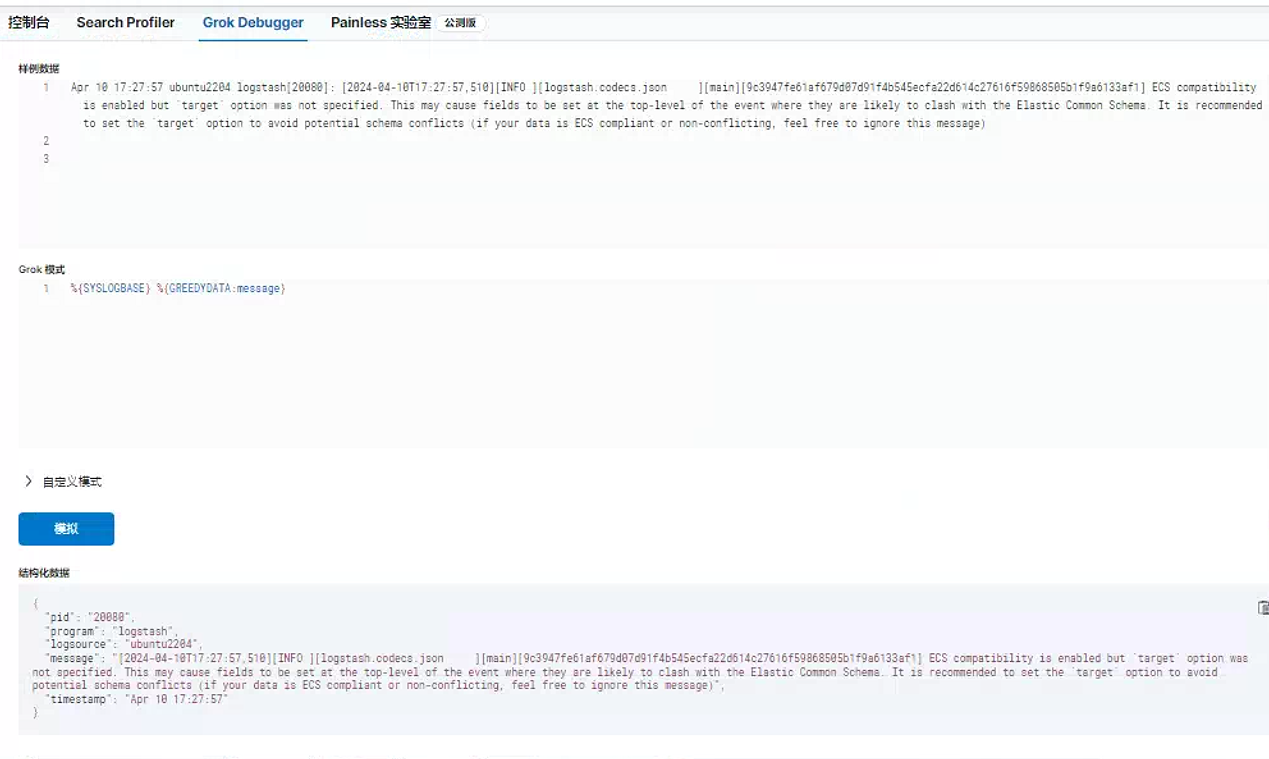This screenshot has width=1269, height=759.
Task: Click the "program": "logstash" output line
Action: [x=112, y=632]
